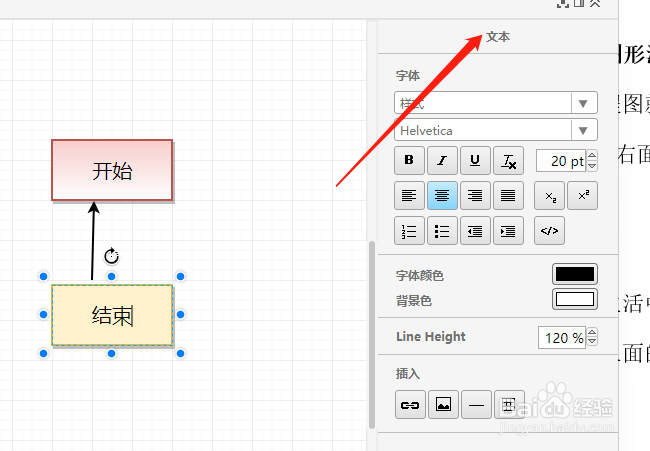The height and width of the screenshot is (451, 650).
Task: Insert a hyperlink
Action: click(x=410, y=405)
